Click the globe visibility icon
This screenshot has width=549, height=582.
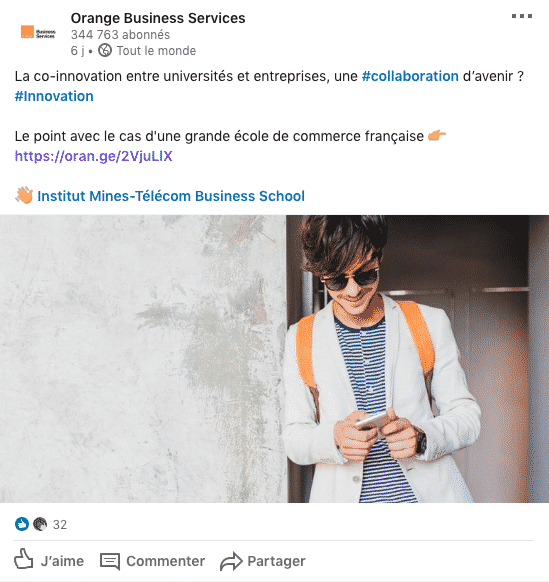[x=105, y=50]
